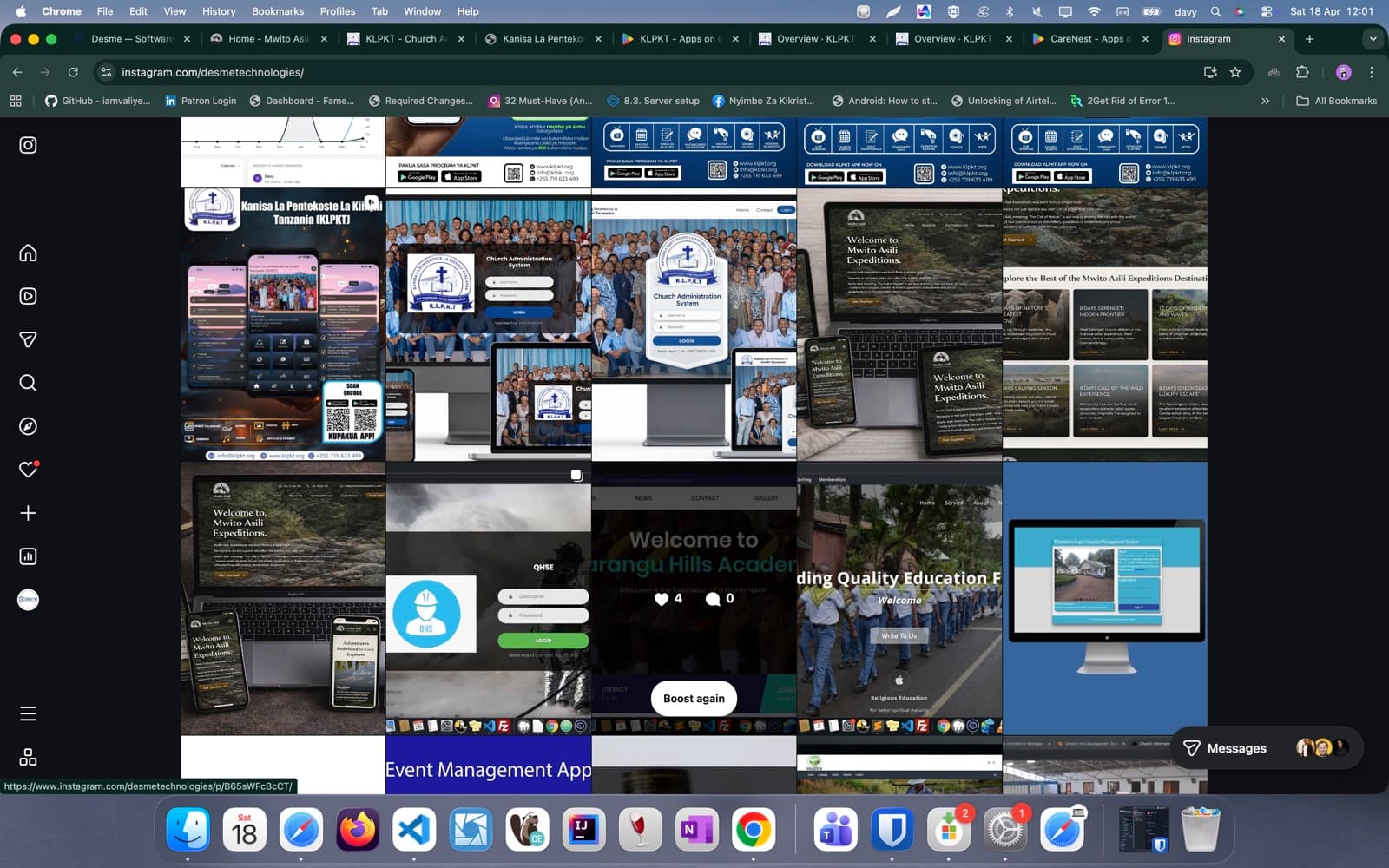
Task: Click the Boost again button
Action: 694,699
